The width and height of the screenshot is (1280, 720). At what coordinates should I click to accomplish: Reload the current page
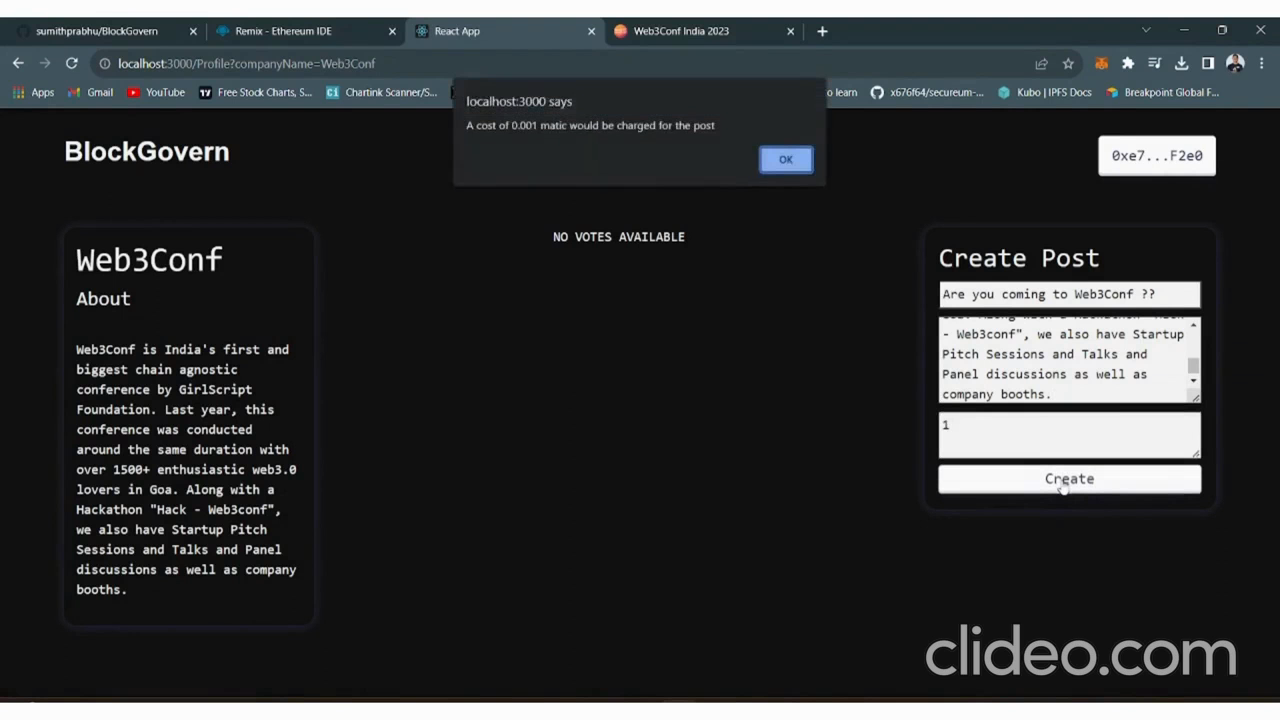tap(71, 63)
